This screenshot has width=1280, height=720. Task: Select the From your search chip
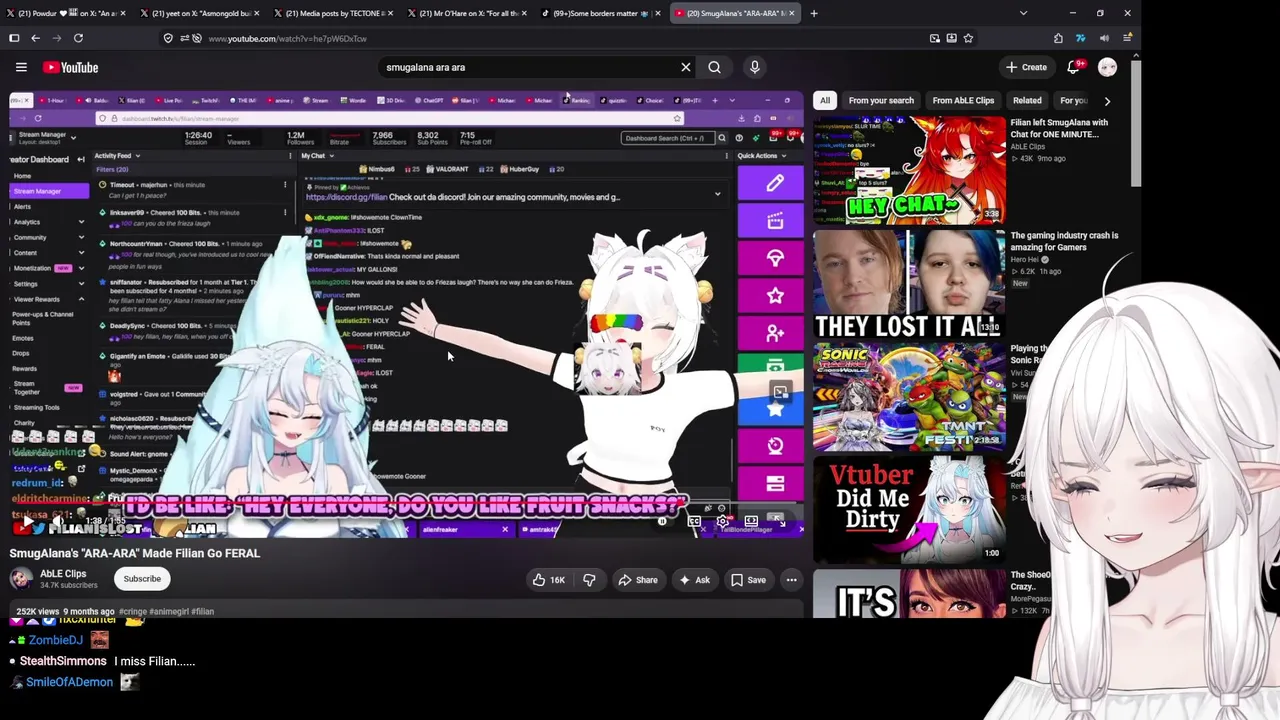tap(881, 100)
